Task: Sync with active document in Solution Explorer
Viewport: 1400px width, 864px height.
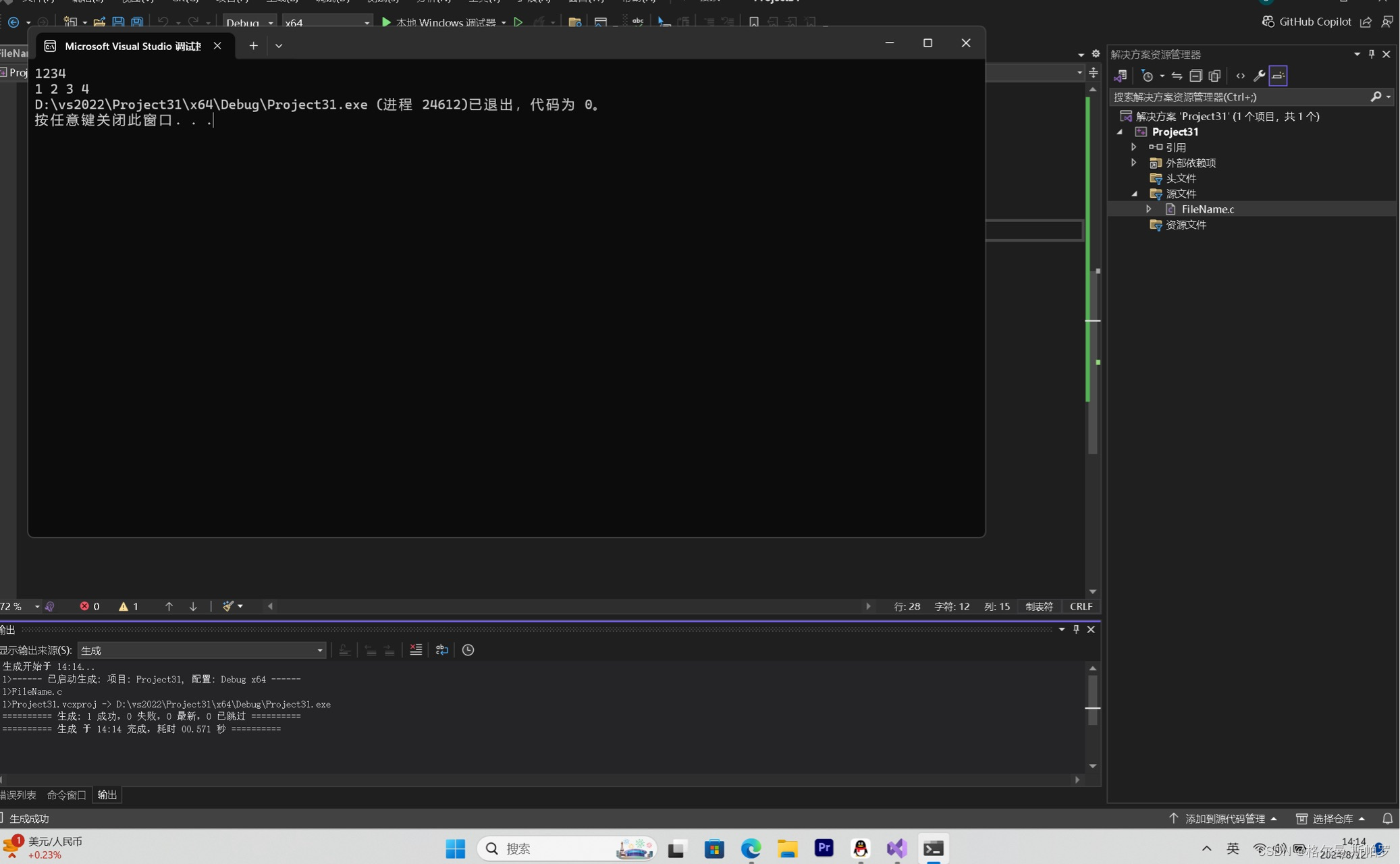Action: [1177, 76]
